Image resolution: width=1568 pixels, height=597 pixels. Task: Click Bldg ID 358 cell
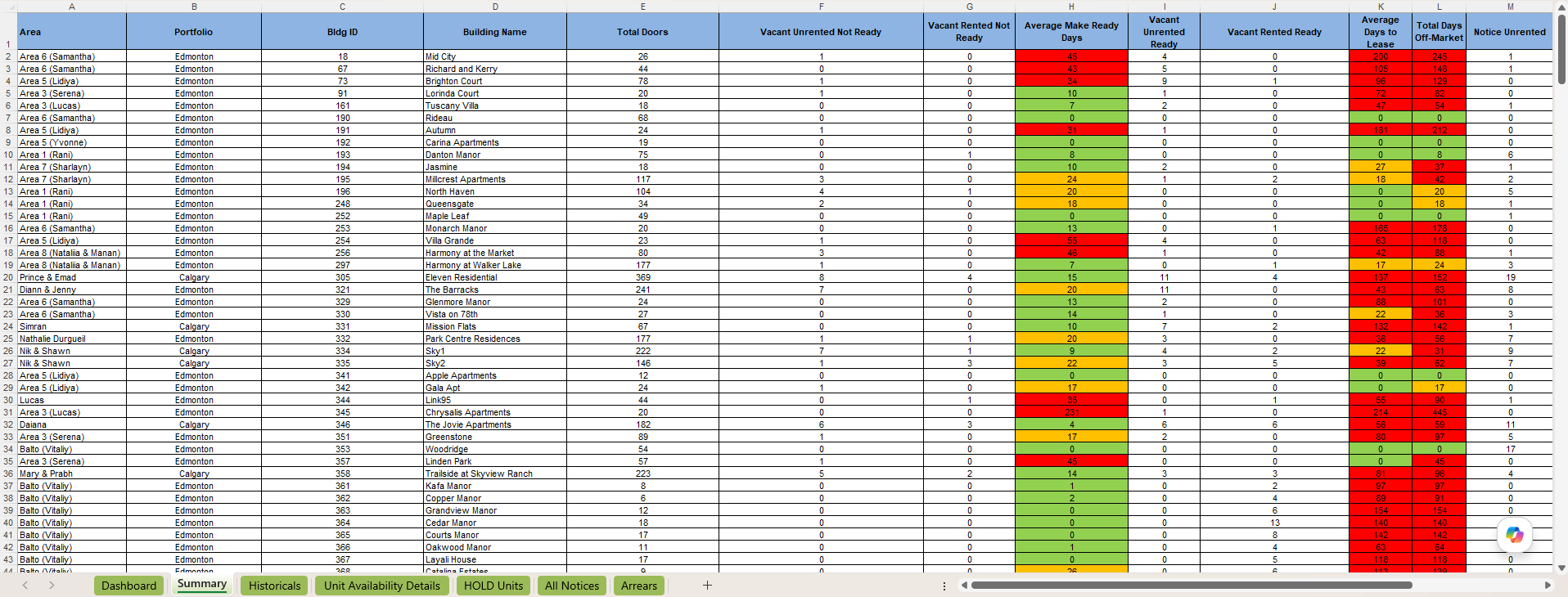pos(342,474)
